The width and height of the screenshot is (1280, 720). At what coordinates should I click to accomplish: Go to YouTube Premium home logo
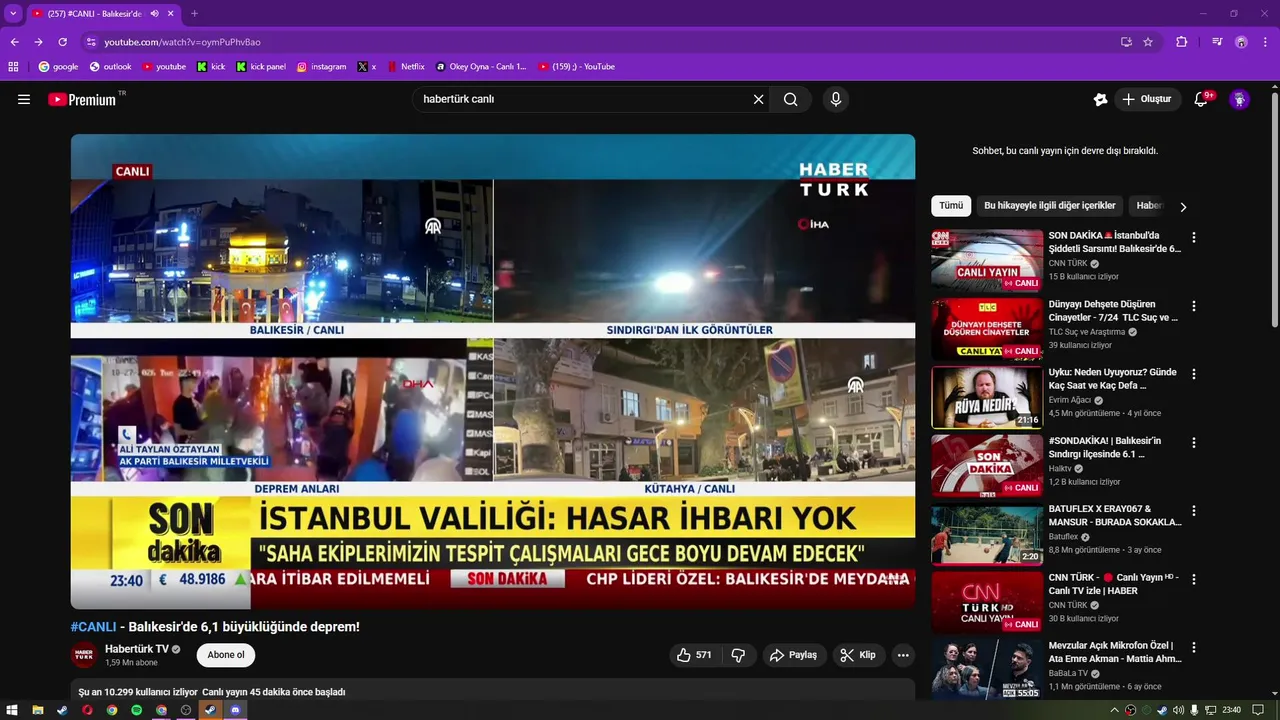[81, 99]
